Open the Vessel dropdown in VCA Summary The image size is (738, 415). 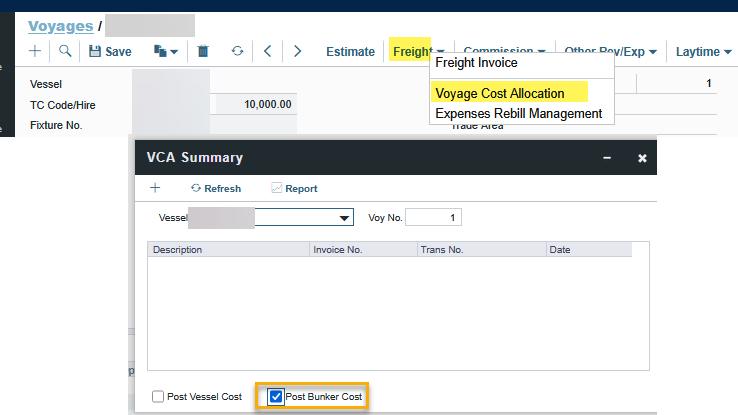click(x=345, y=217)
